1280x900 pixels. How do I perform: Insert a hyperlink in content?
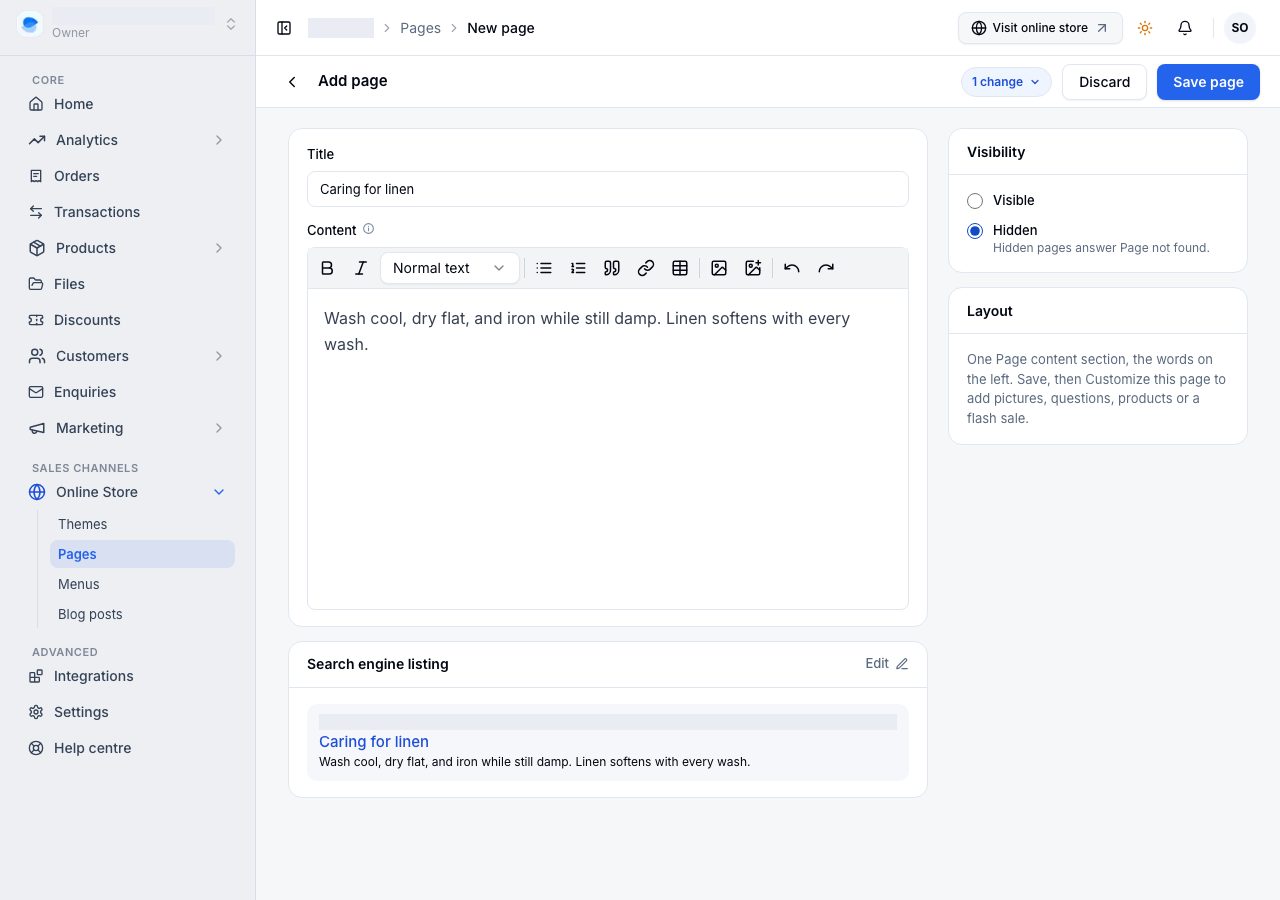click(646, 268)
